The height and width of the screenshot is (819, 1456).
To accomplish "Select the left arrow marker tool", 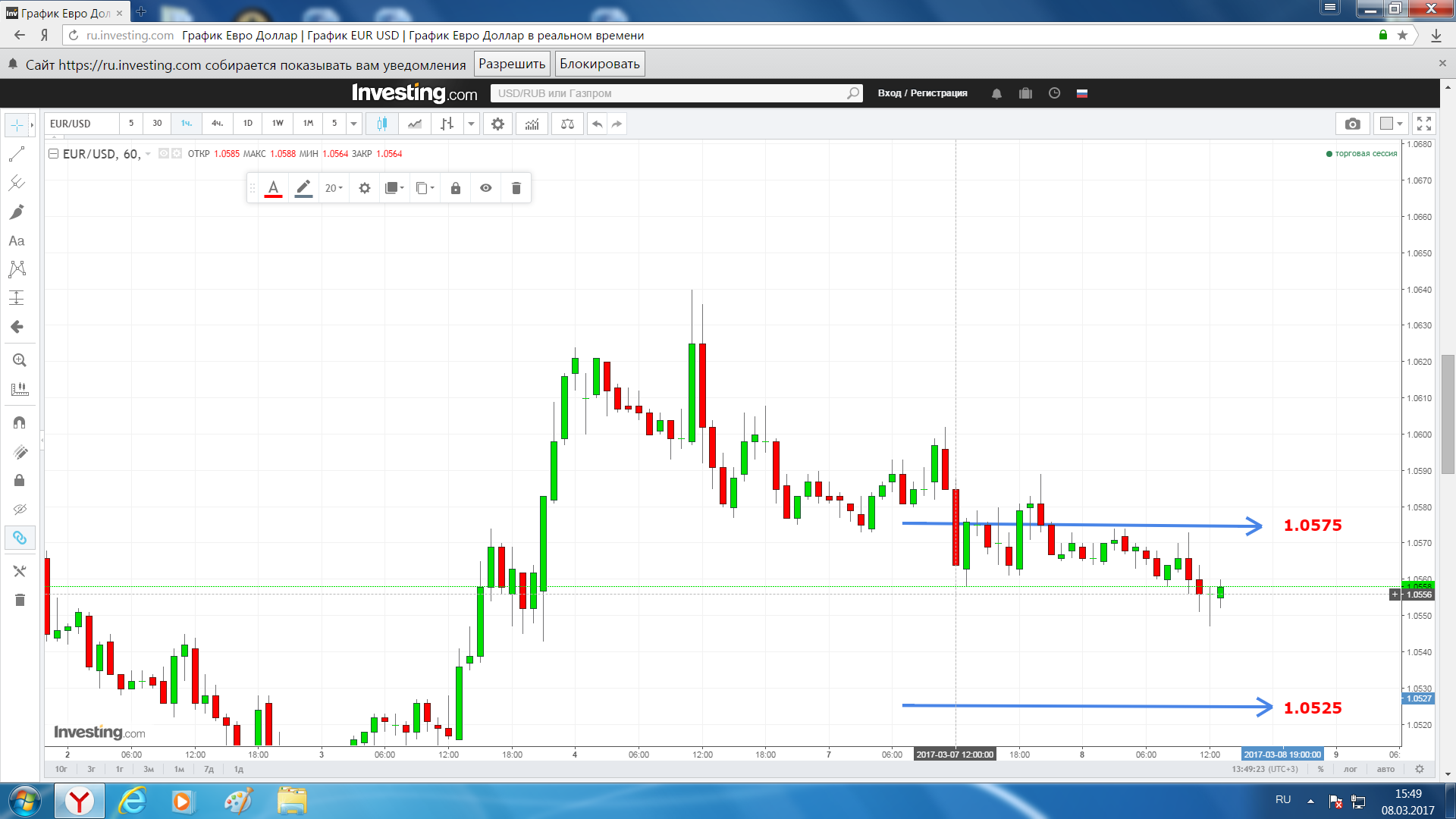I will pos(17,327).
